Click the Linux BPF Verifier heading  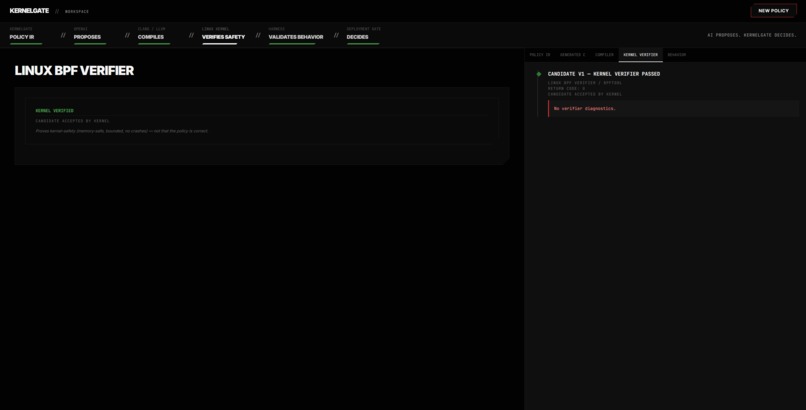click(x=74, y=71)
